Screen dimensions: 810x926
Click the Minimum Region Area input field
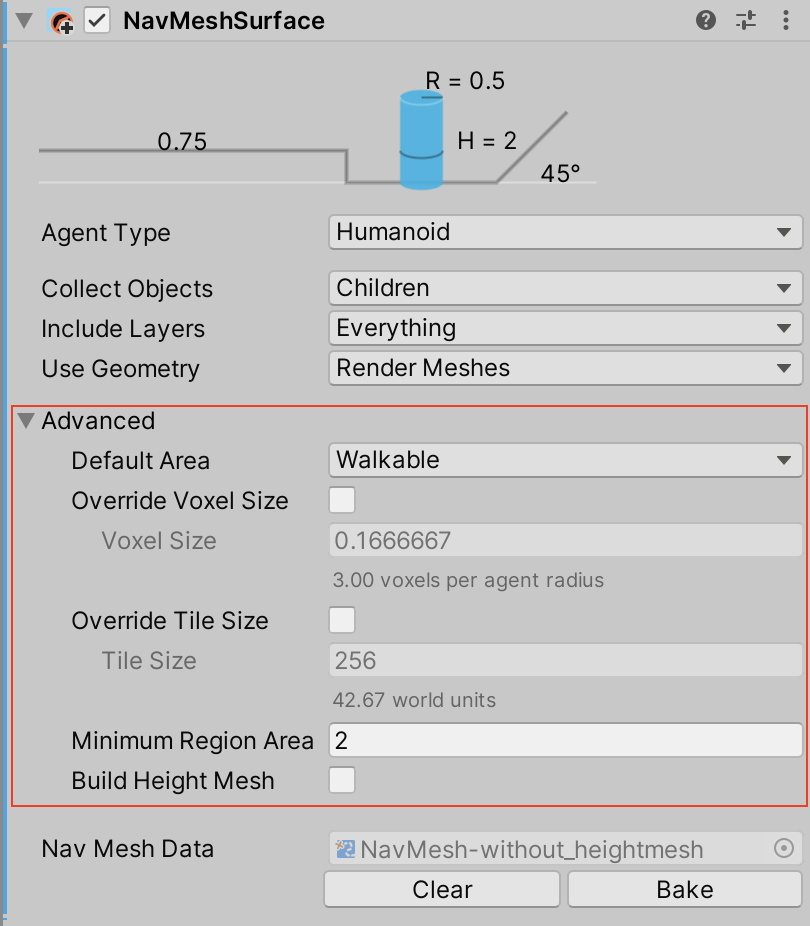point(565,741)
